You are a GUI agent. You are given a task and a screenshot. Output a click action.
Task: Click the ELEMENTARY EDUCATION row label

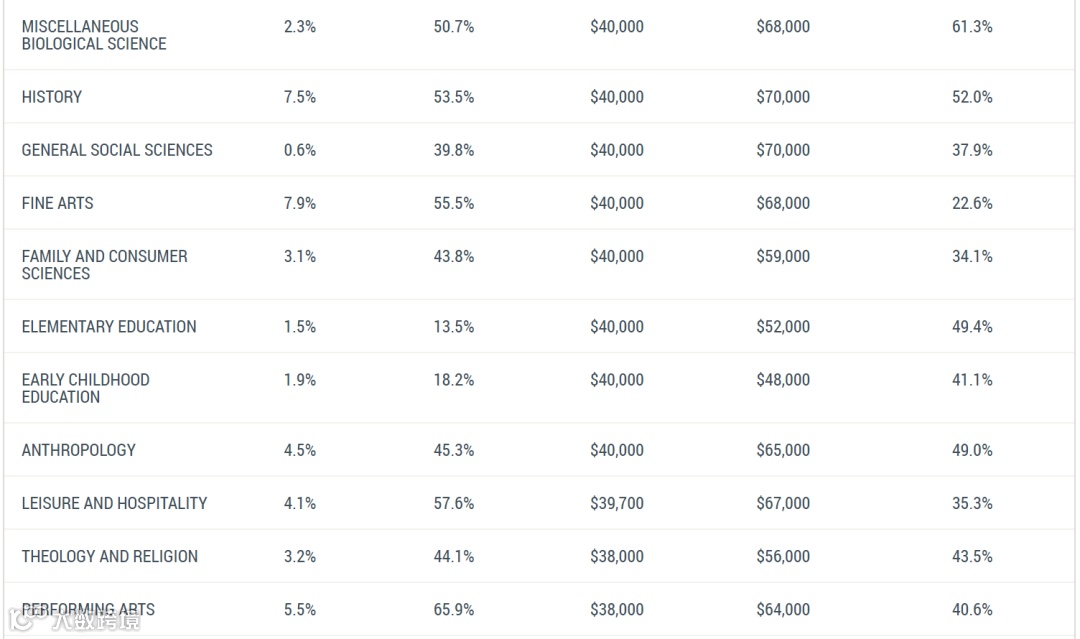click(x=109, y=326)
